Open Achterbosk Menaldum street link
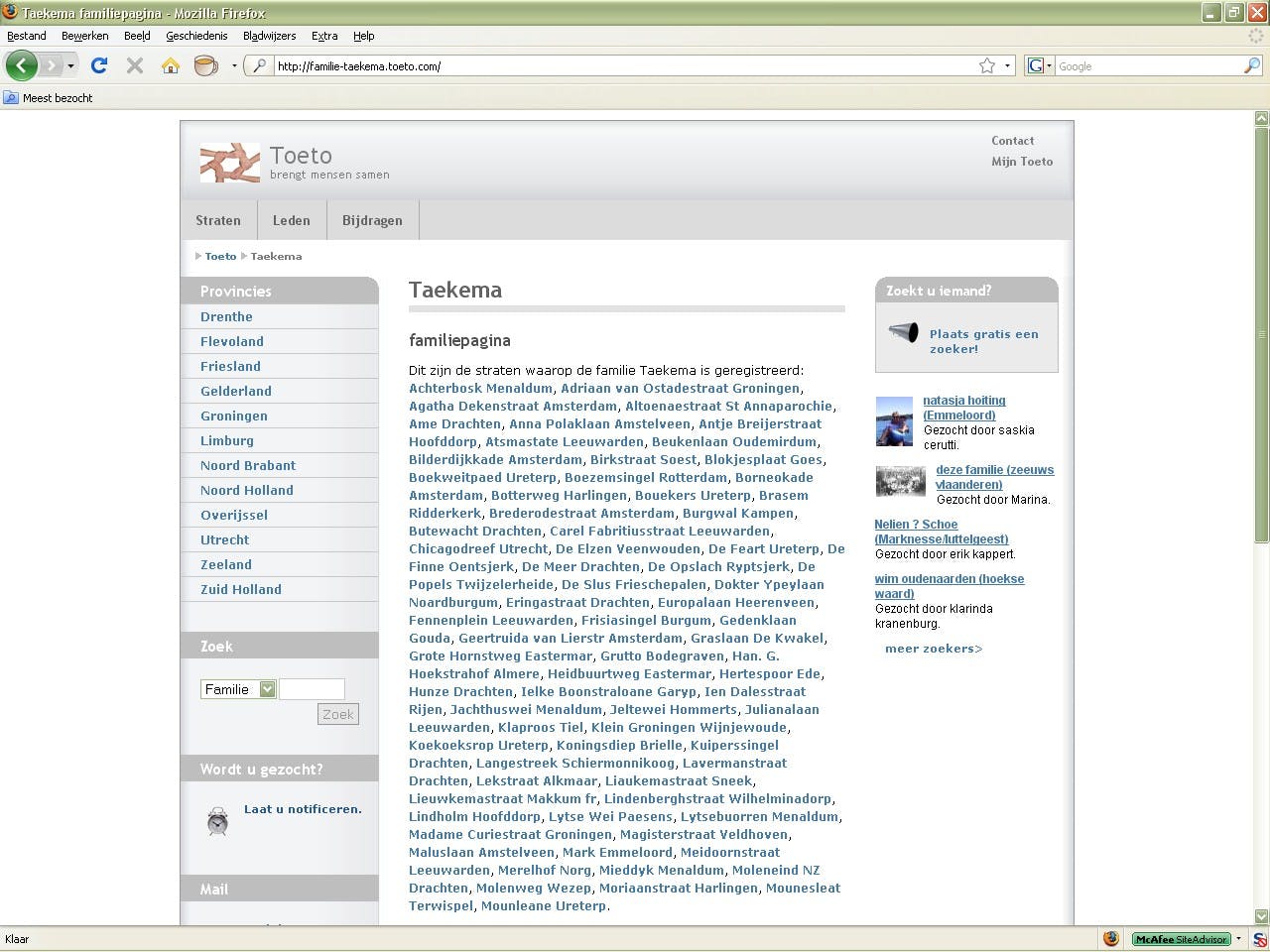Viewport: 1270px width, 952px height. point(480,388)
